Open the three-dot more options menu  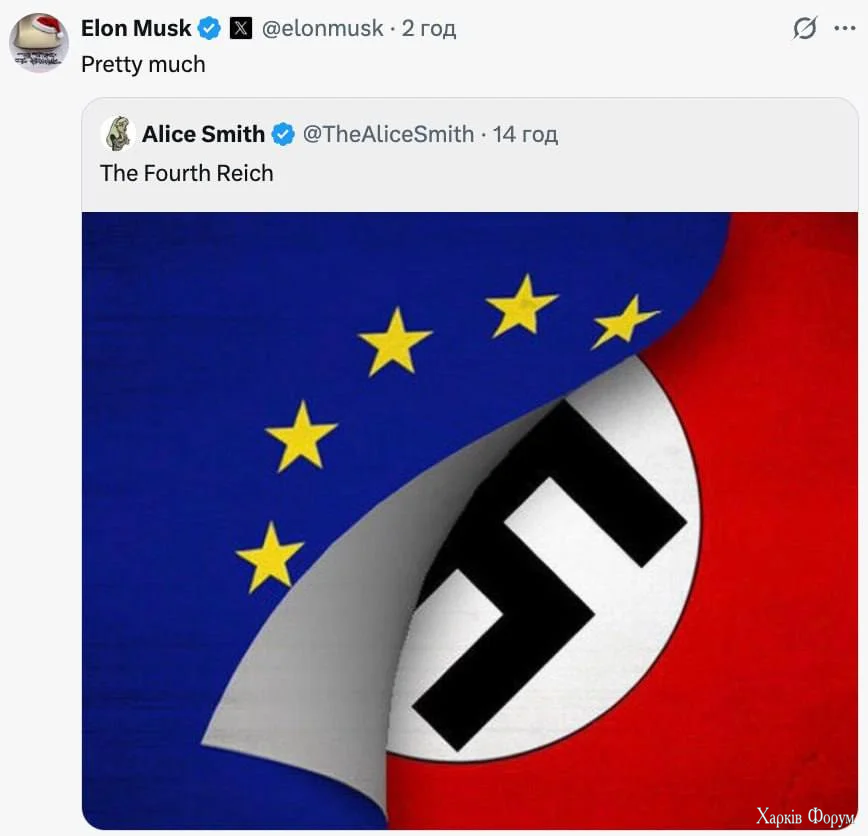tap(844, 29)
